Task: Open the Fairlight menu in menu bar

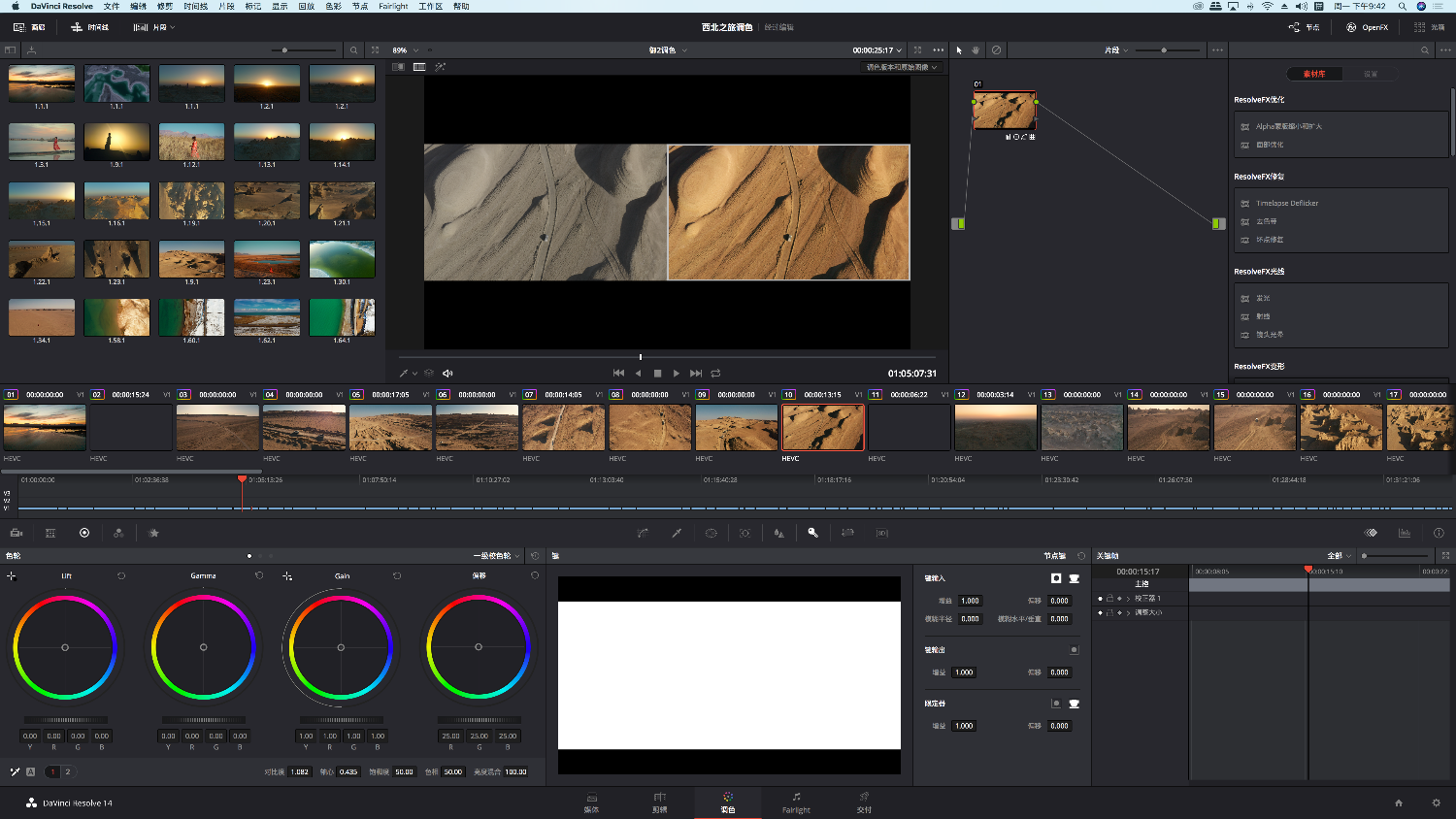Action: point(393,6)
